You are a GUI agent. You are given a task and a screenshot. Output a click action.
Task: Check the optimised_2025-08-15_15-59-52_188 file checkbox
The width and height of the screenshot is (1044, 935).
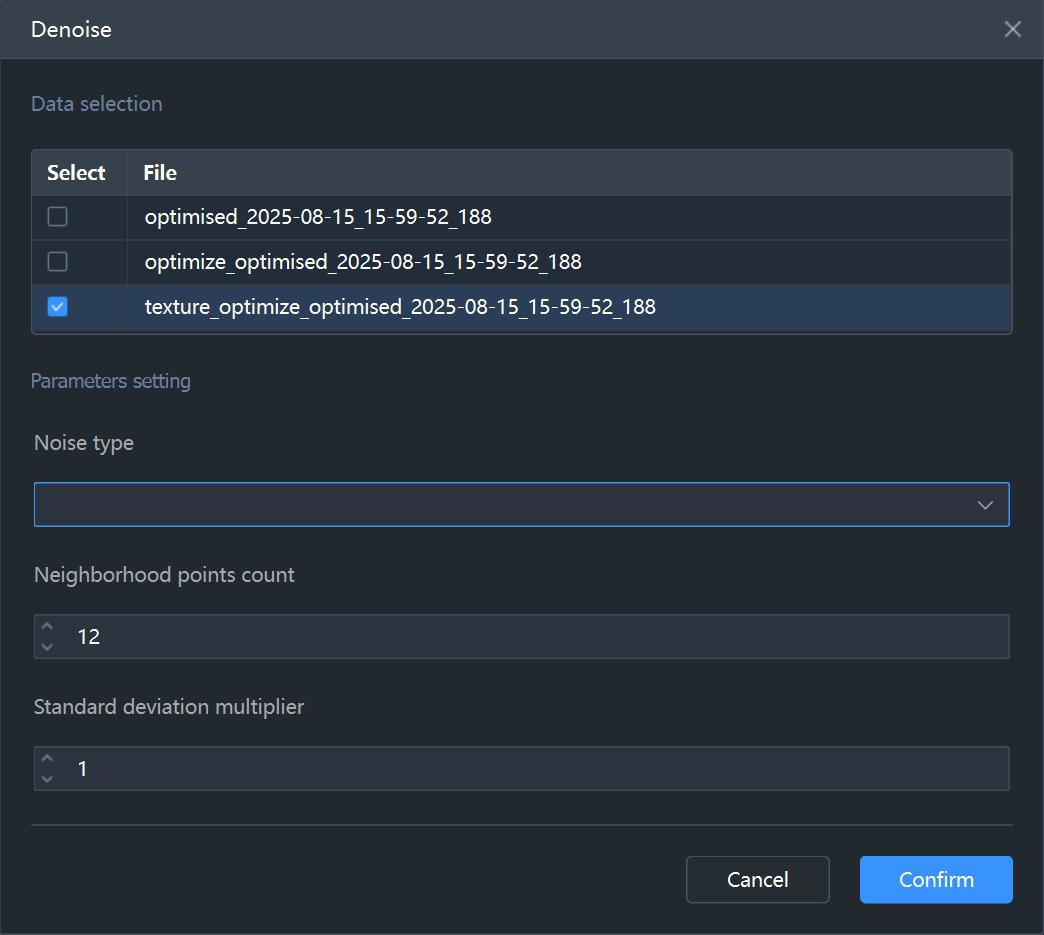click(x=57, y=216)
